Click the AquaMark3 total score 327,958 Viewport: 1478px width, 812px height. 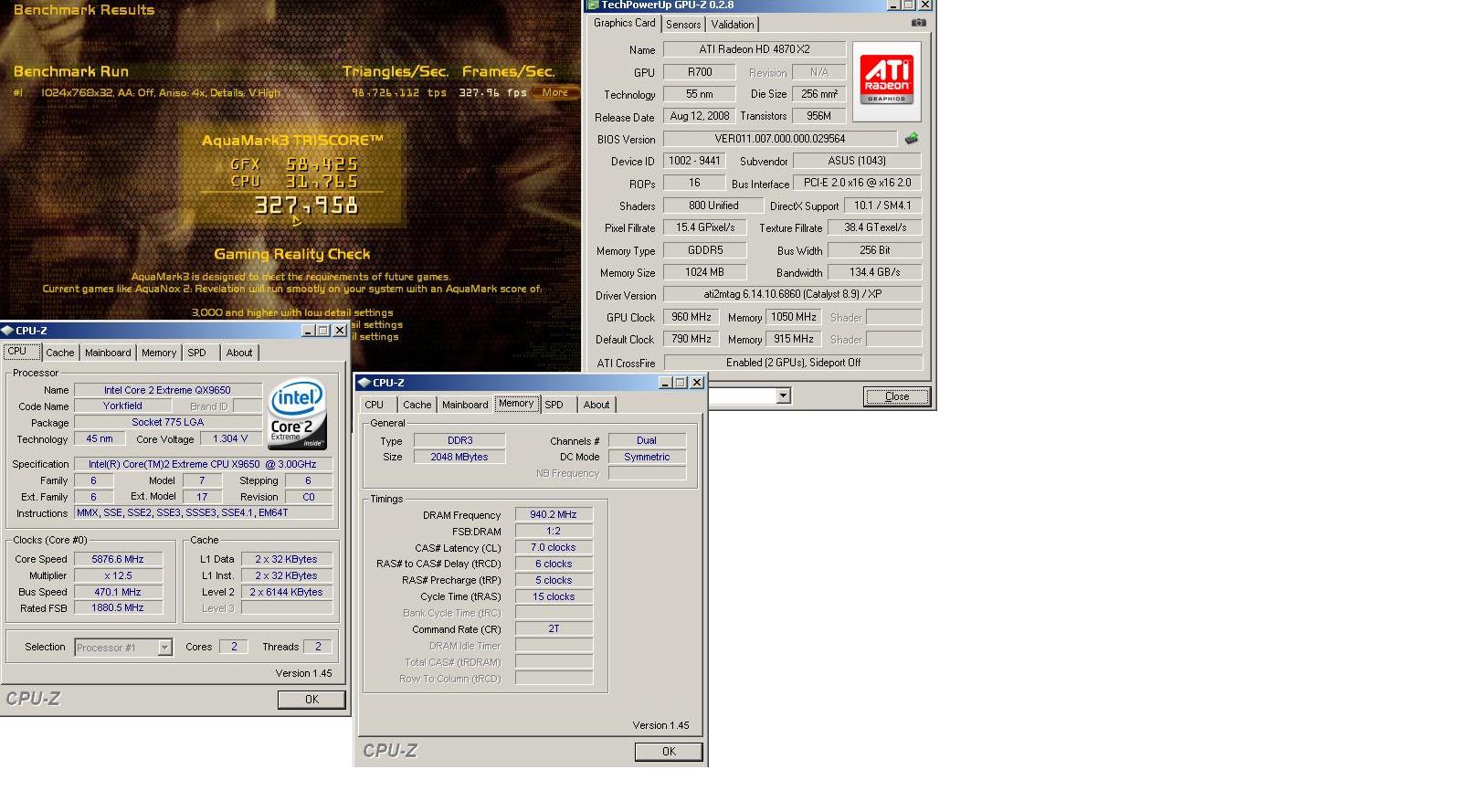point(306,206)
